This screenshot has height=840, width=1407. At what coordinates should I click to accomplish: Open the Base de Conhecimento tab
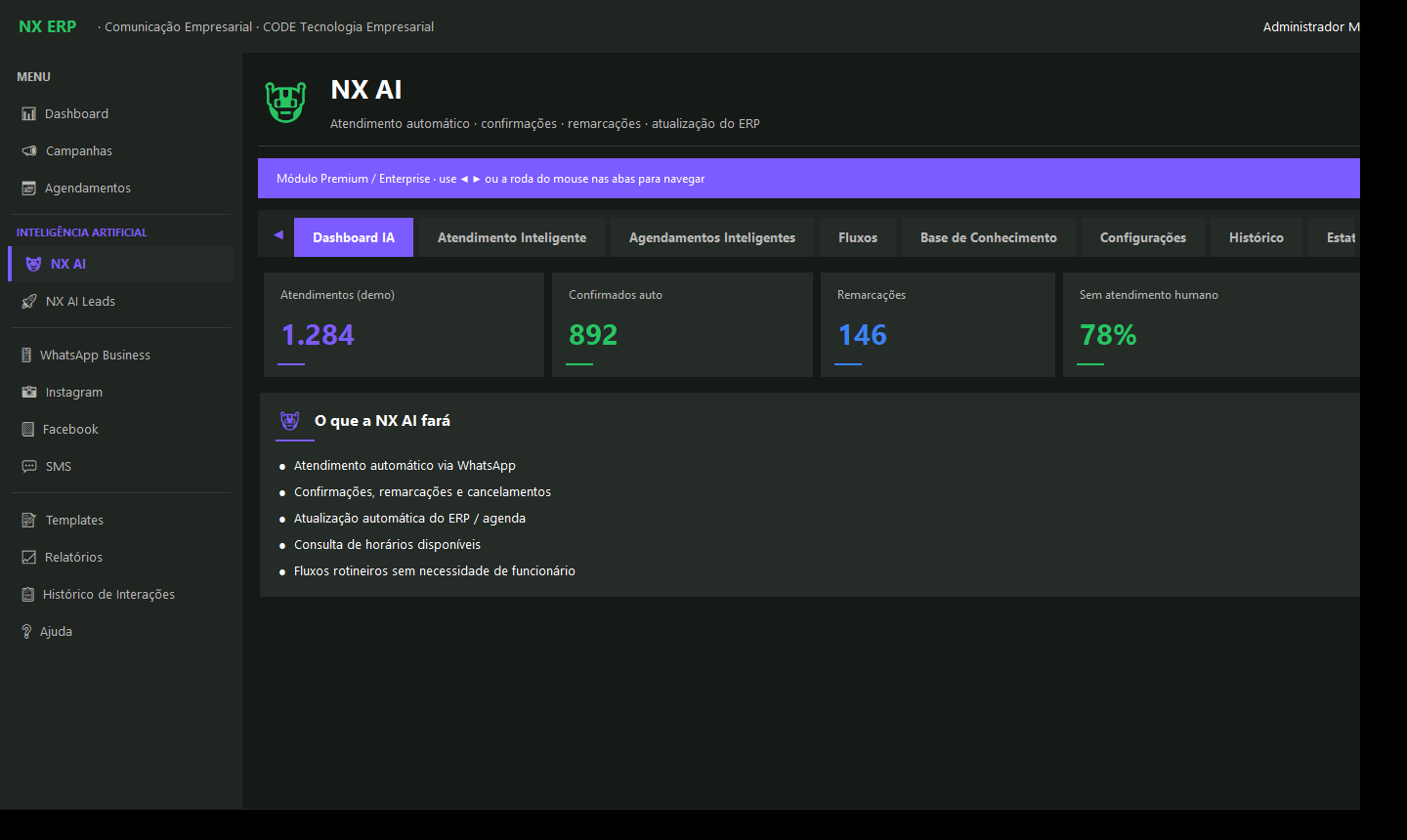989,237
